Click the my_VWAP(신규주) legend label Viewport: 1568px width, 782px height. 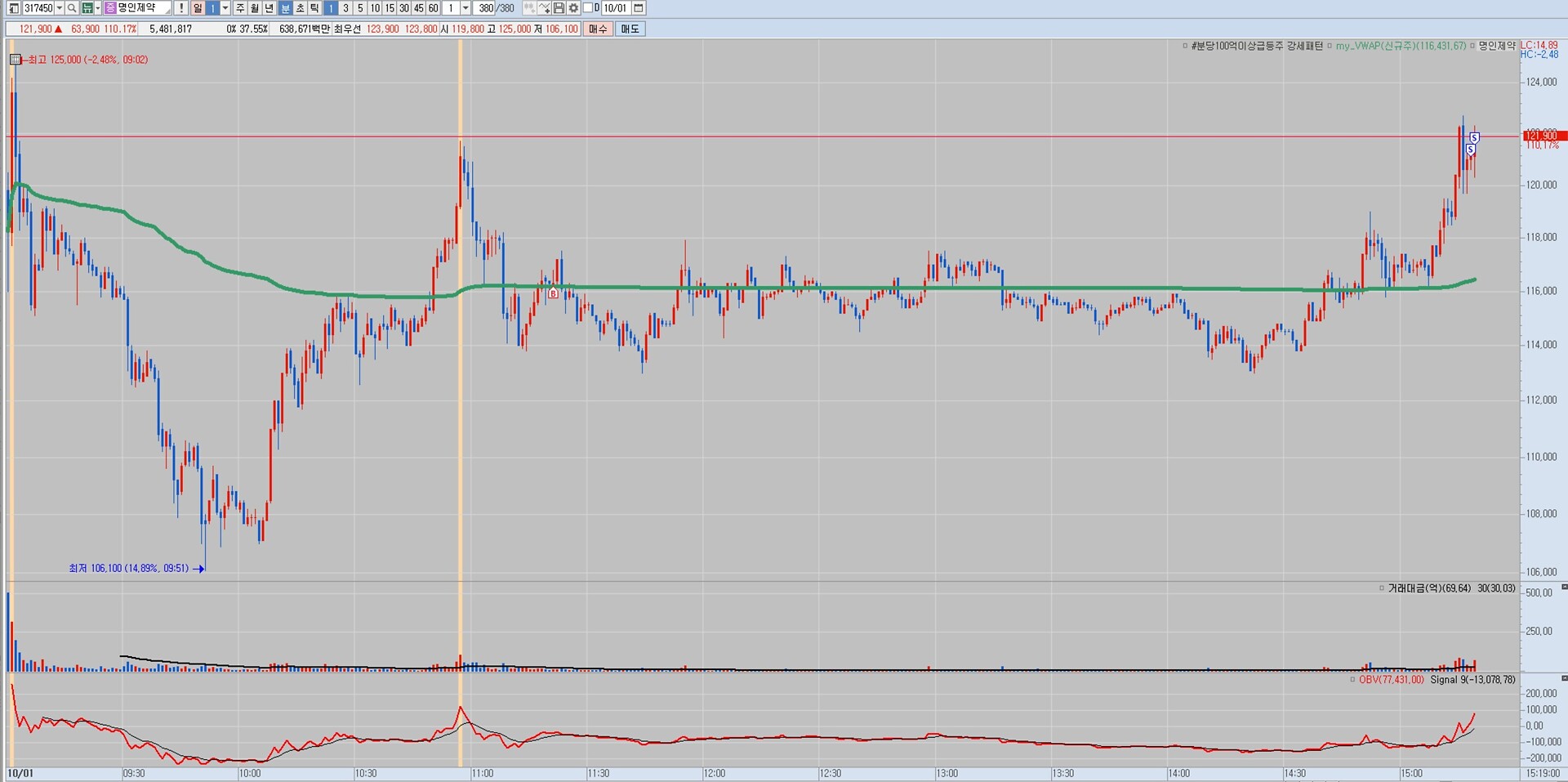(x=1401, y=46)
